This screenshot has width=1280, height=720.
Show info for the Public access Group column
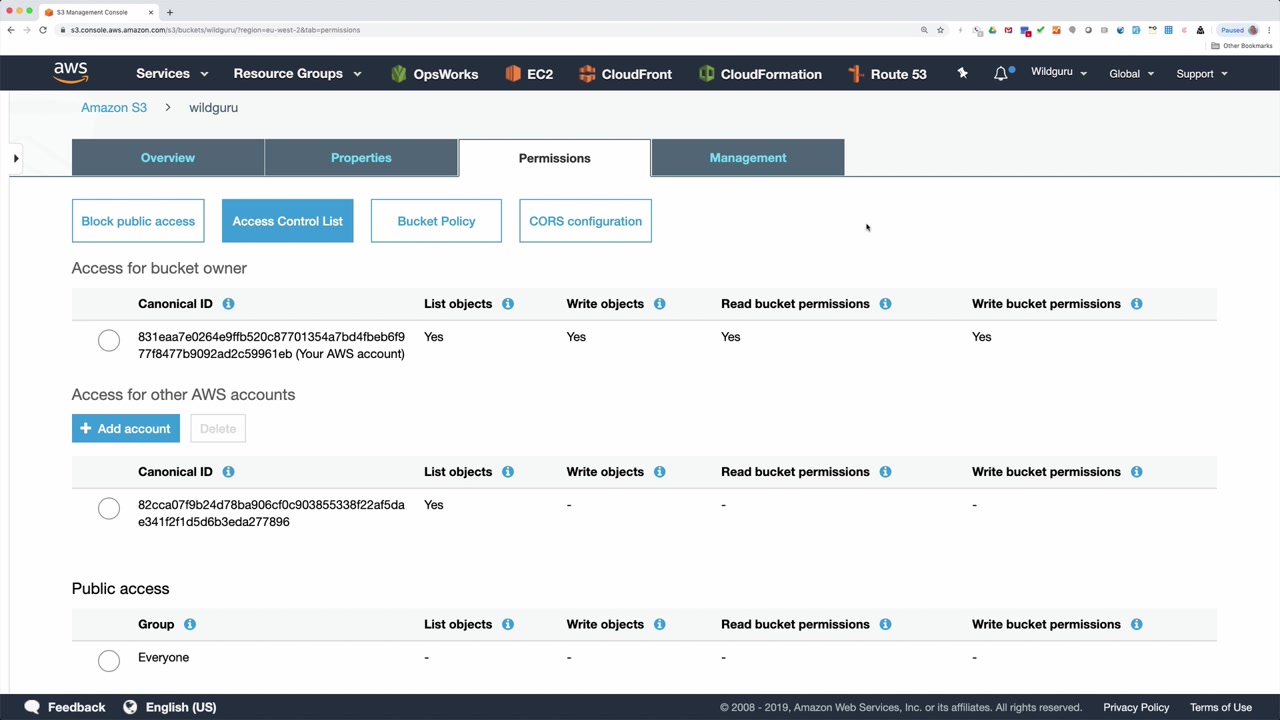point(190,624)
